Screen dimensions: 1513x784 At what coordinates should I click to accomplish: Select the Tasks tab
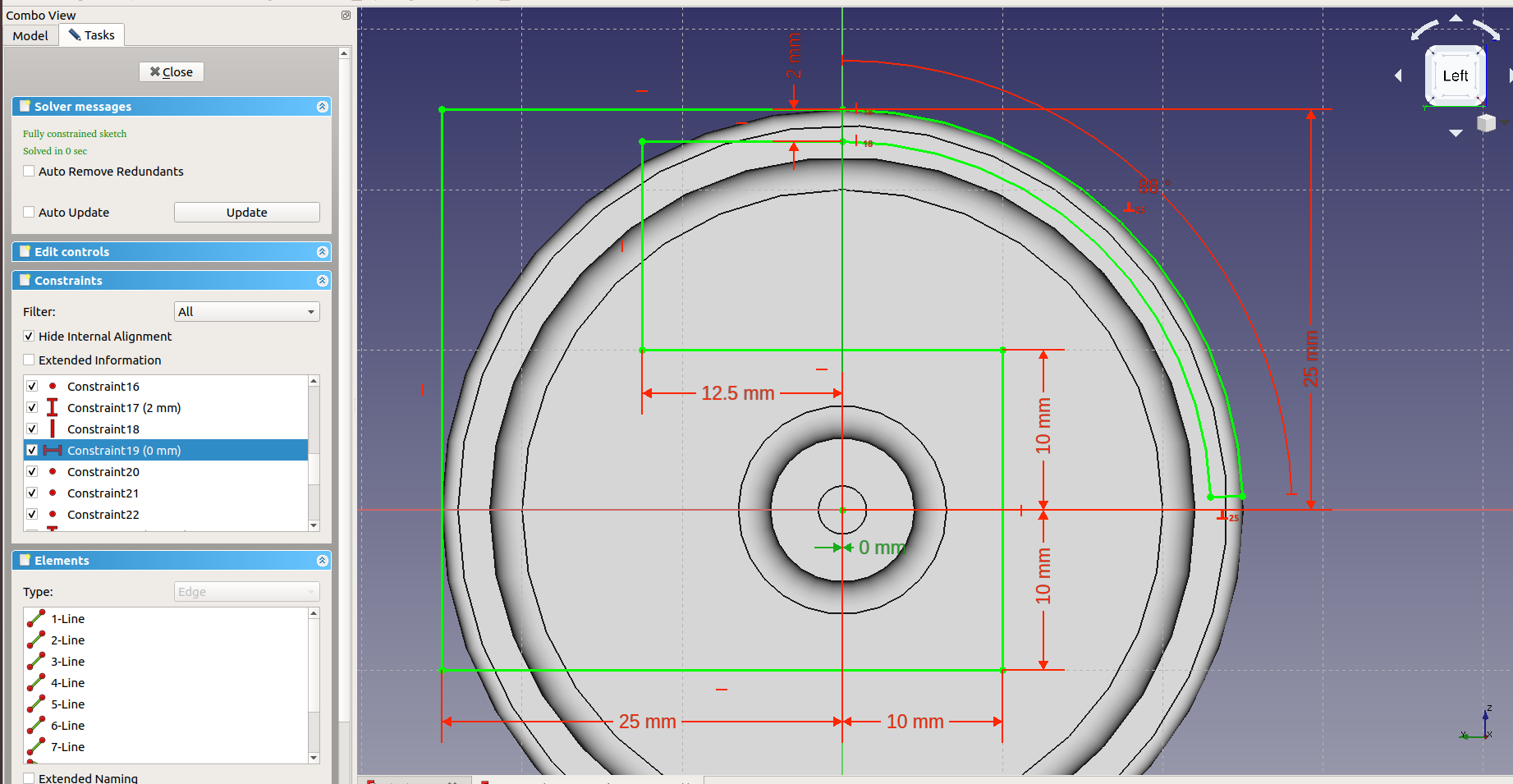click(x=91, y=35)
